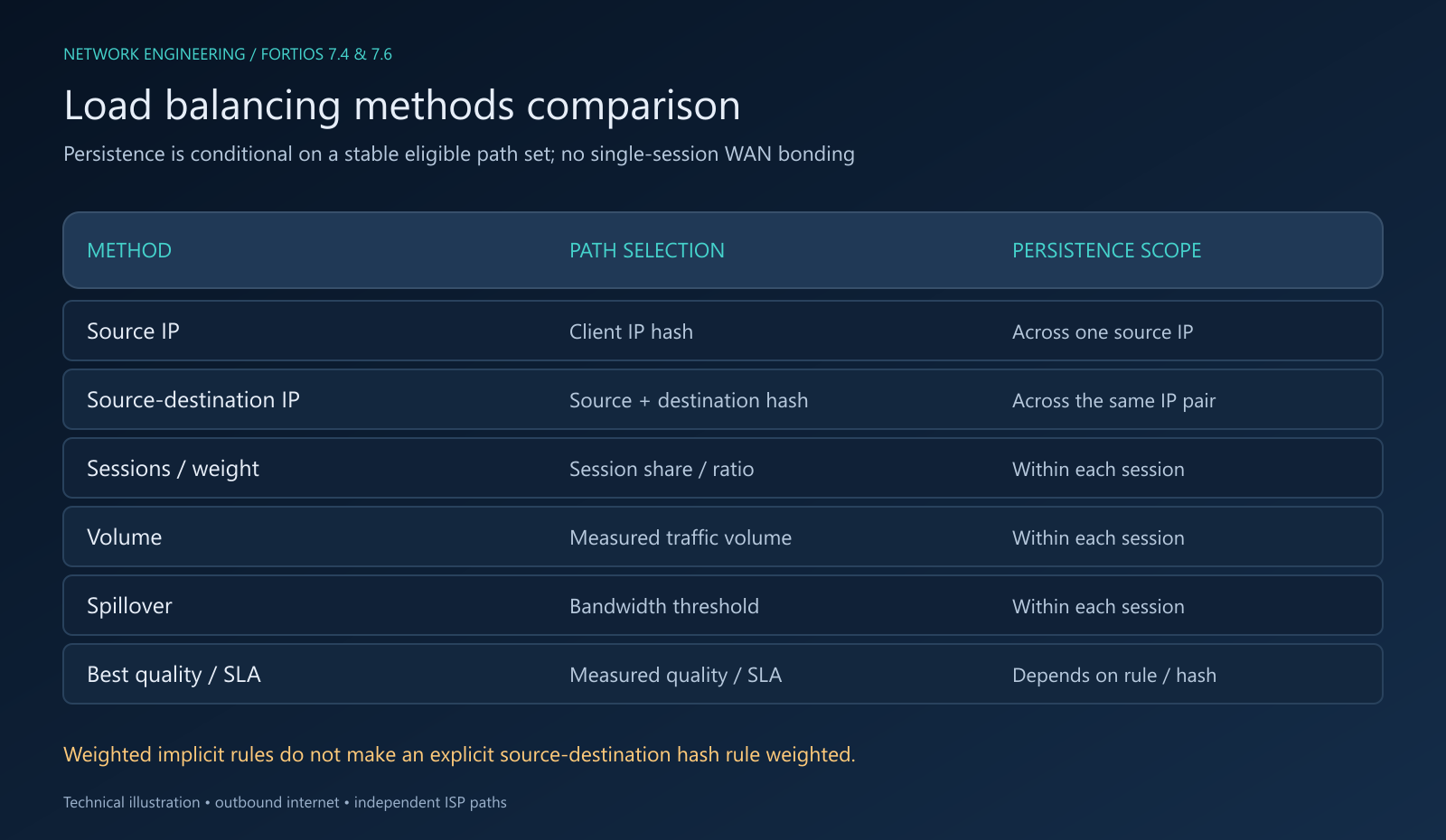
Task: Click the 'Measured traffic volume' cell
Action: 681,537
